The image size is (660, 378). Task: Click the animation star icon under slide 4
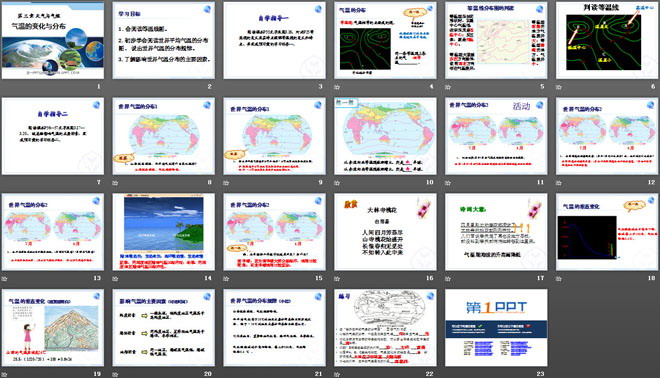pyautogui.click(x=337, y=87)
